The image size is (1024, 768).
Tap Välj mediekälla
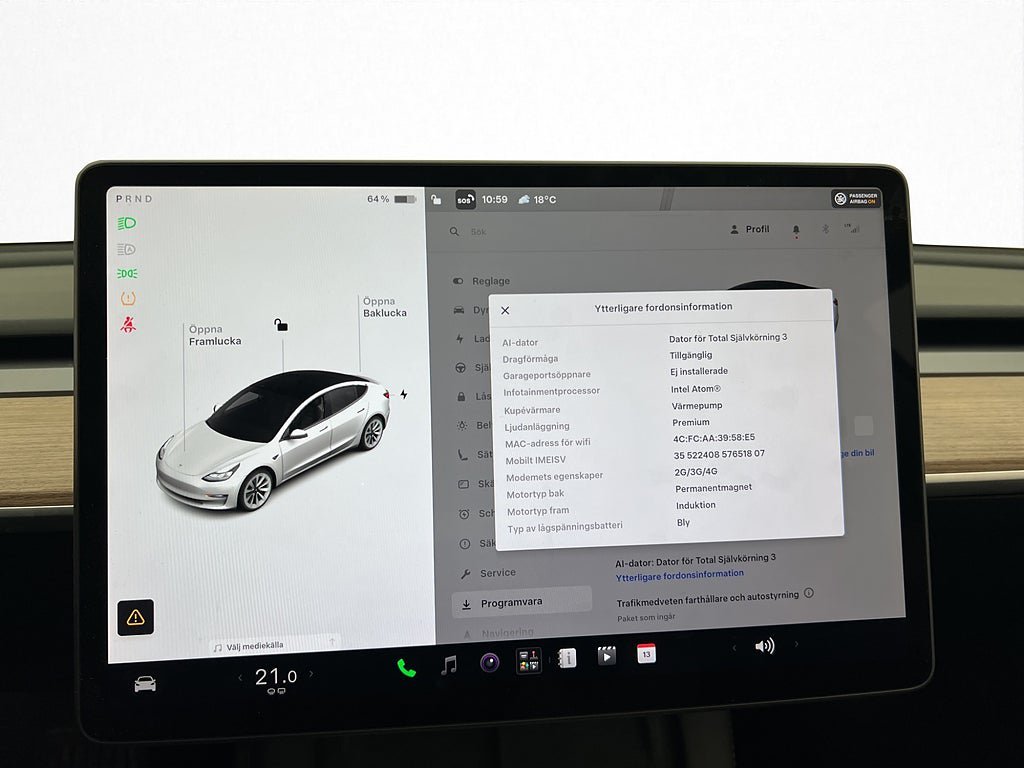point(249,647)
